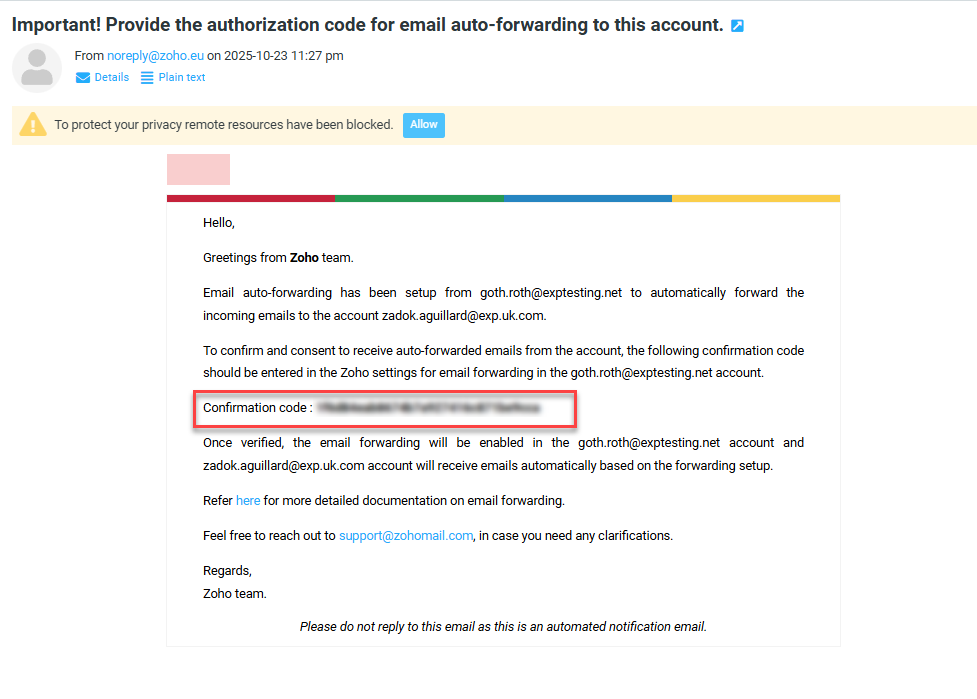This screenshot has height=699, width=977.
Task: Click the email subject heading
Action: 367,25
